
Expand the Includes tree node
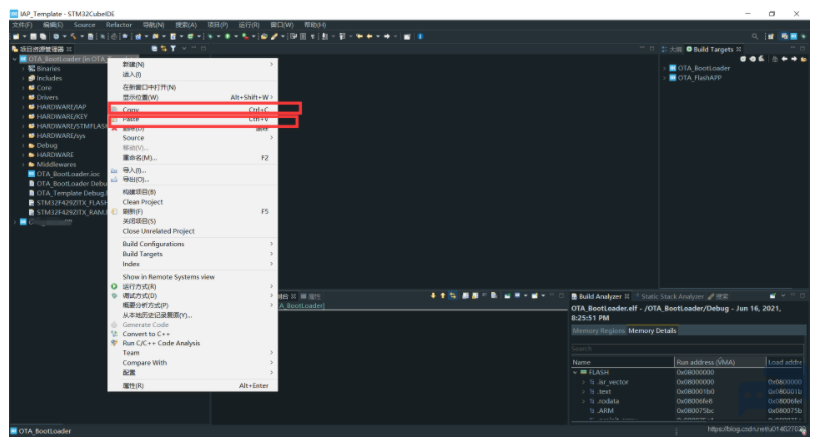[x=23, y=78]
